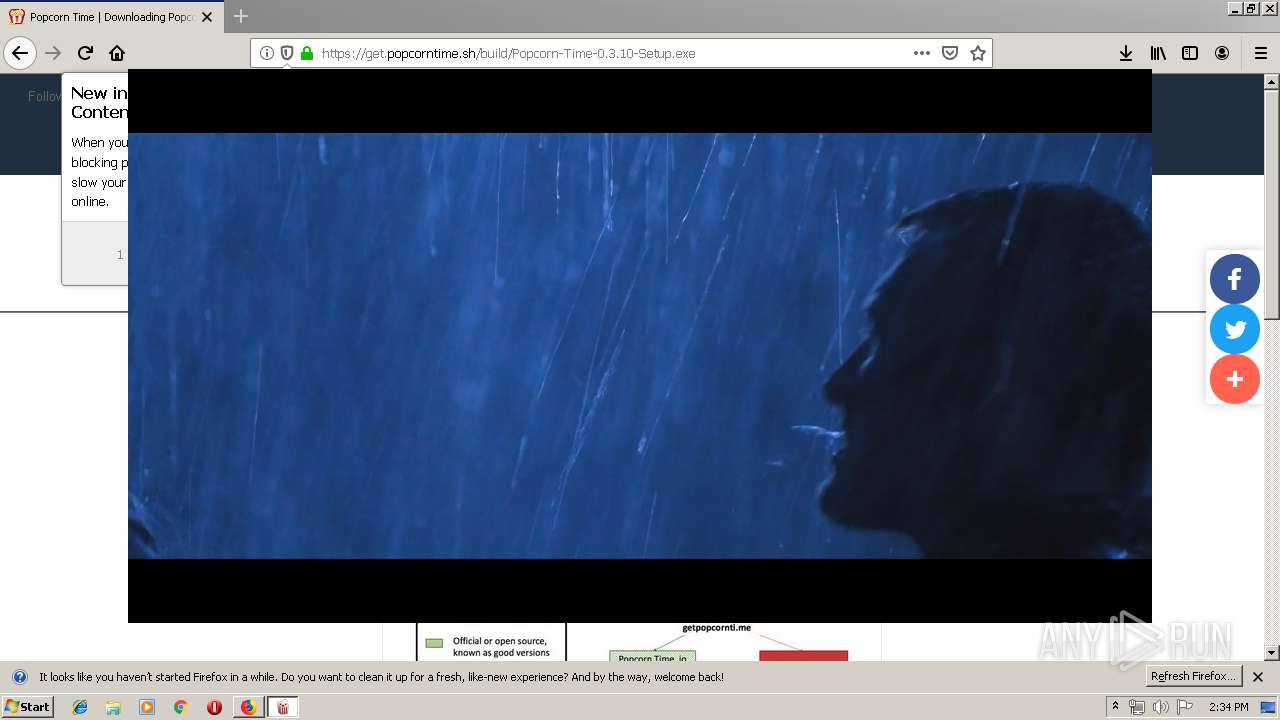Switch to Firefox taskbar button
The width and height of the screenshot is (1280, 720).
tap(248, 707)
